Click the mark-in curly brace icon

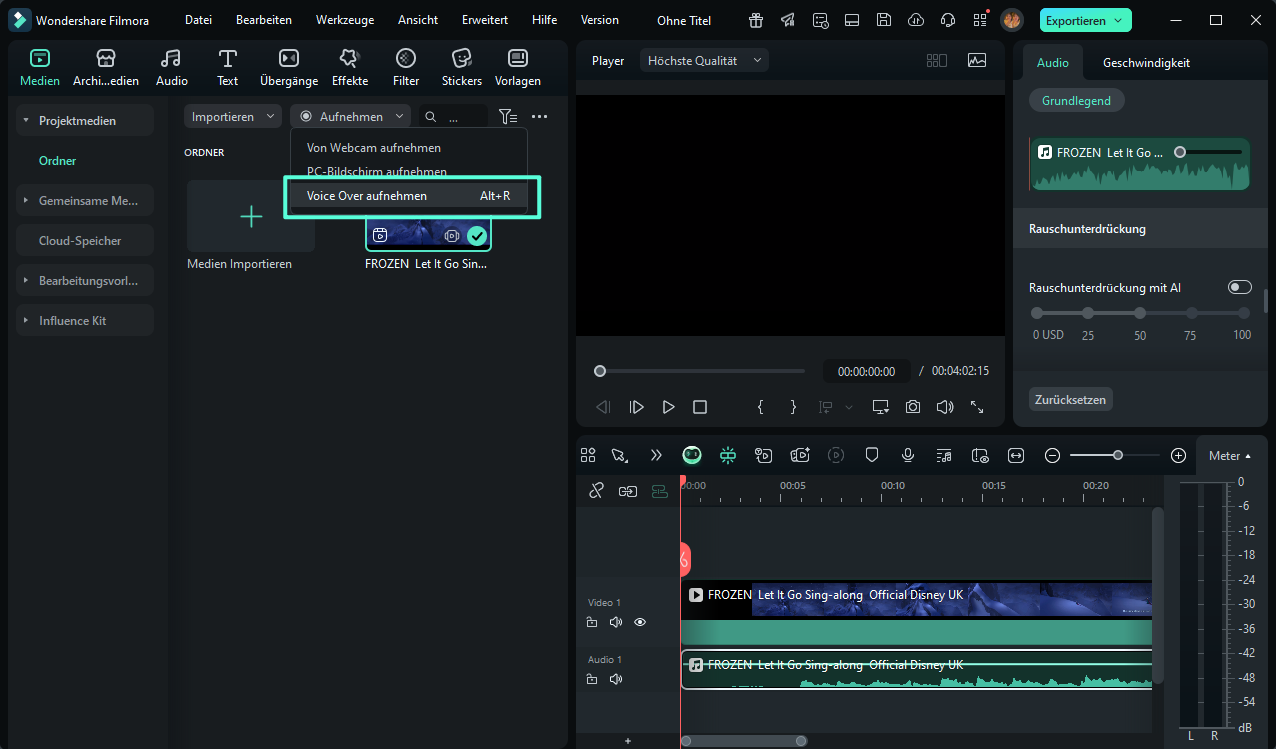[761, 407]
